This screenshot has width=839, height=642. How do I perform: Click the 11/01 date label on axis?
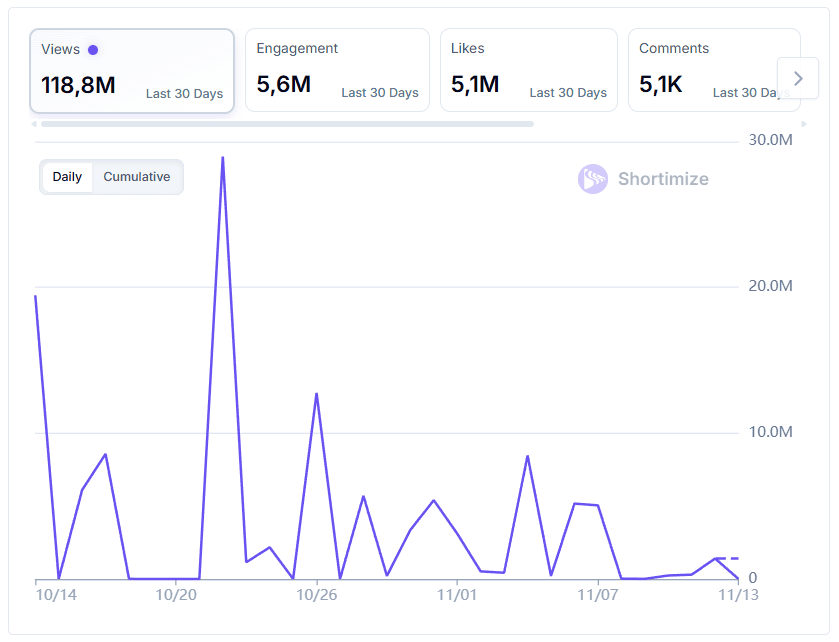(457, 594)
